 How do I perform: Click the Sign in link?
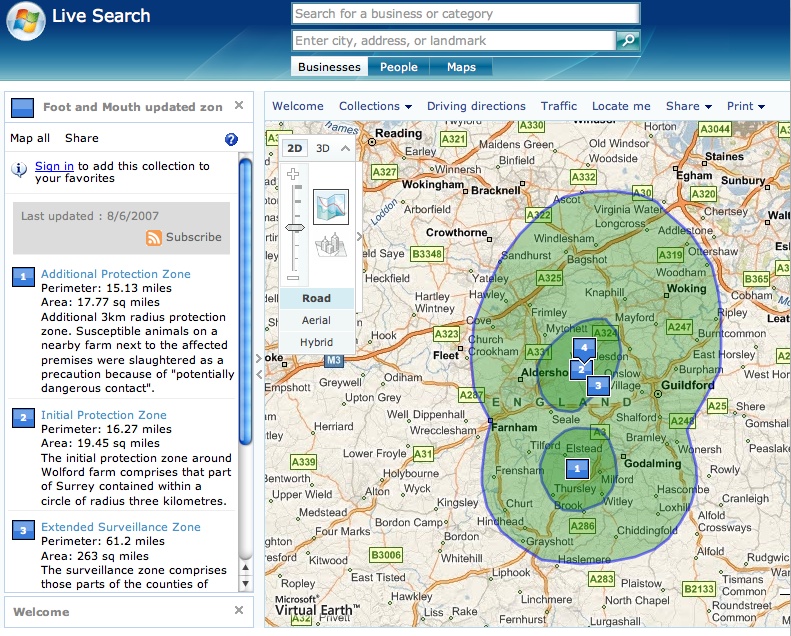[x=54, y=166]
